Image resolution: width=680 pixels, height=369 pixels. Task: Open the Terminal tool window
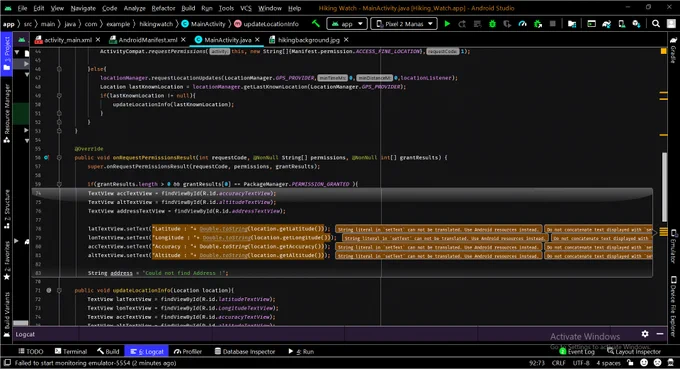71,351
